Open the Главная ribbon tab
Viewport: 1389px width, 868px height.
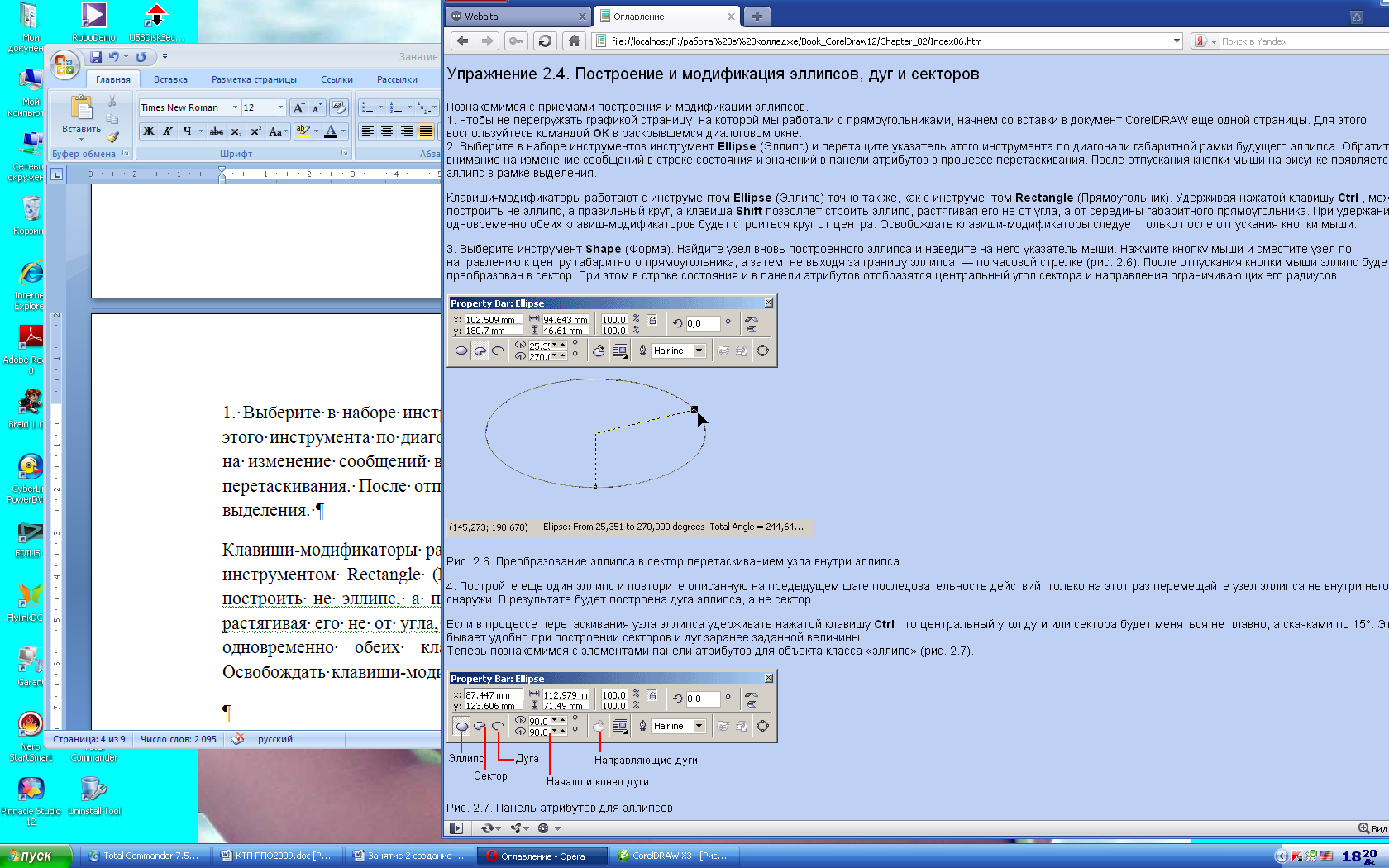[112, 79]
